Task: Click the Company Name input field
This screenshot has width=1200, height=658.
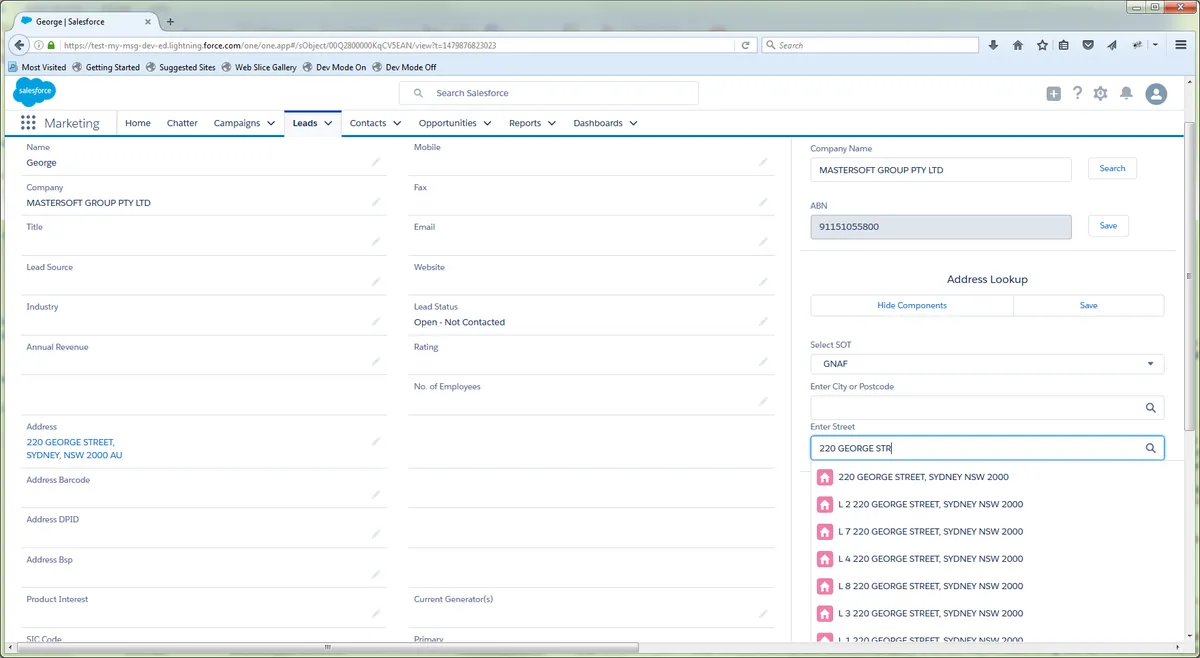Action: point(941,170)
